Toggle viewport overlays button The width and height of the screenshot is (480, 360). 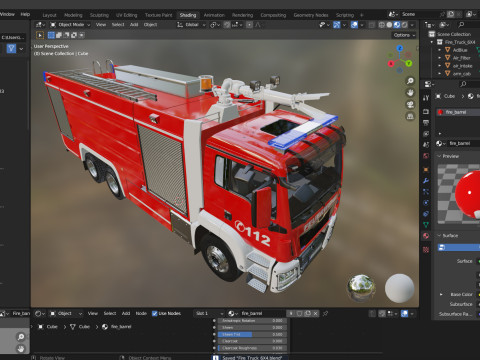pyautogui.click(x=354, y=25)
